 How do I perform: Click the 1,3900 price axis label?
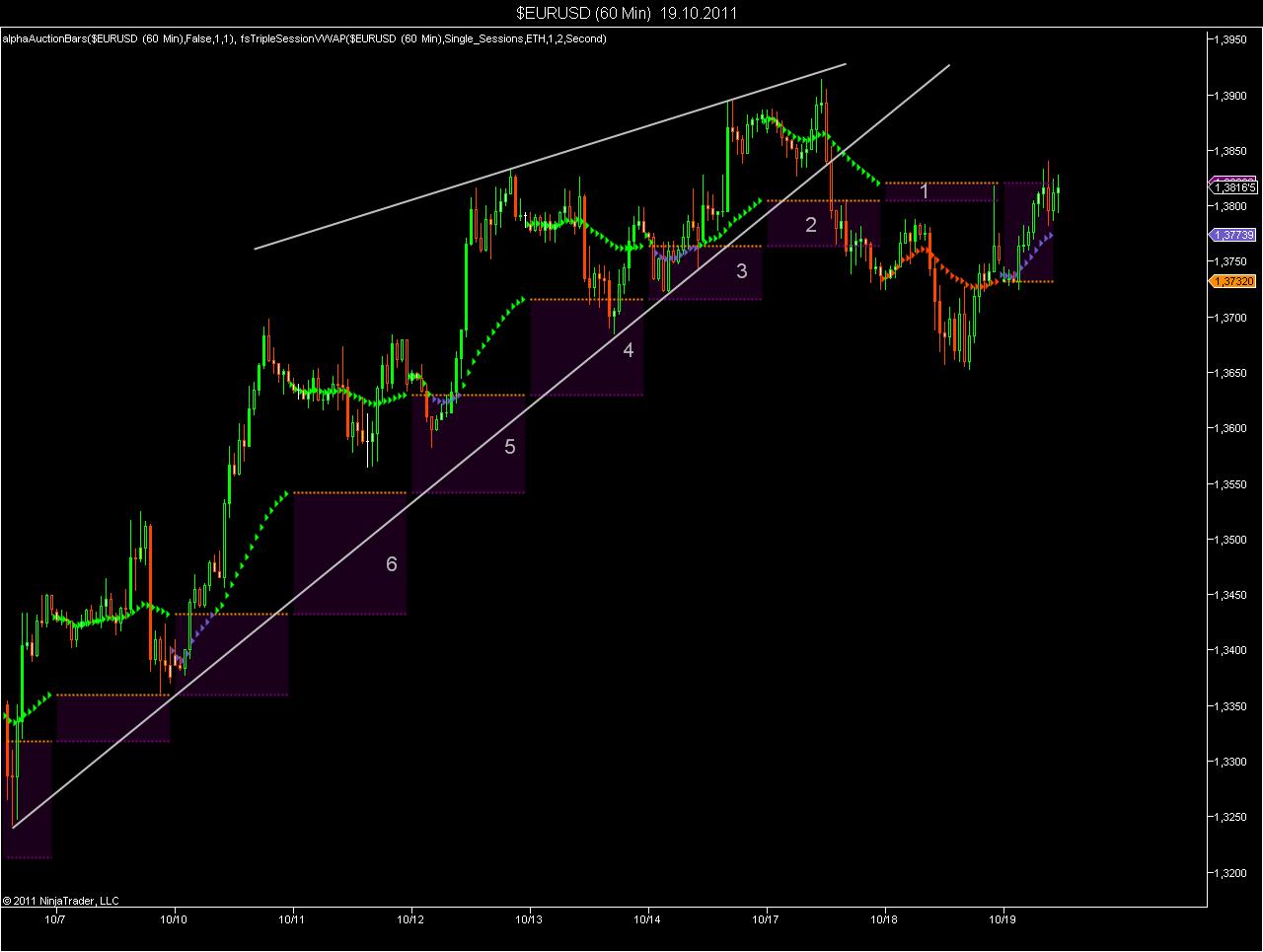coord(1229,96)
